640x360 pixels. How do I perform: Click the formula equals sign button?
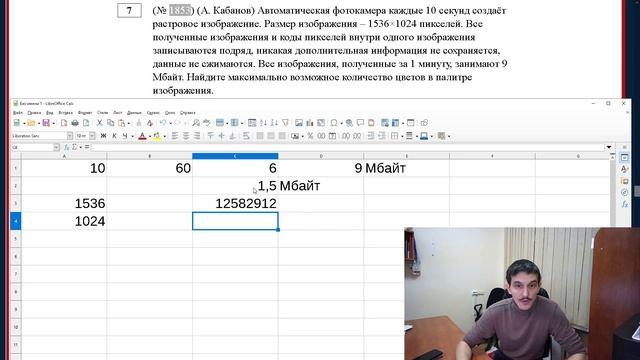87,147
